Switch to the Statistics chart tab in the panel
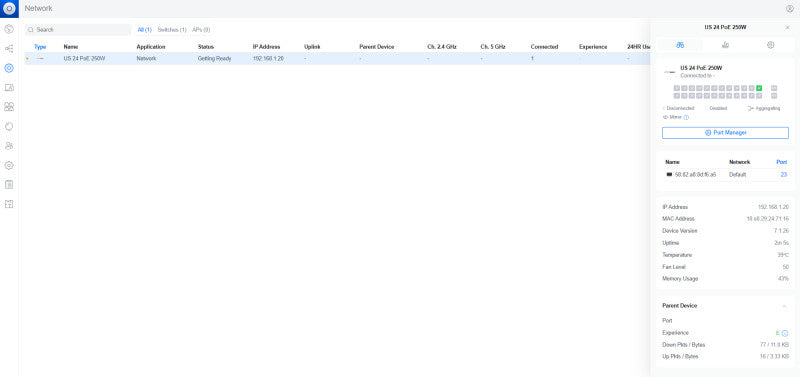This screenshot has width=800, height=377. (x=725, y=45)
